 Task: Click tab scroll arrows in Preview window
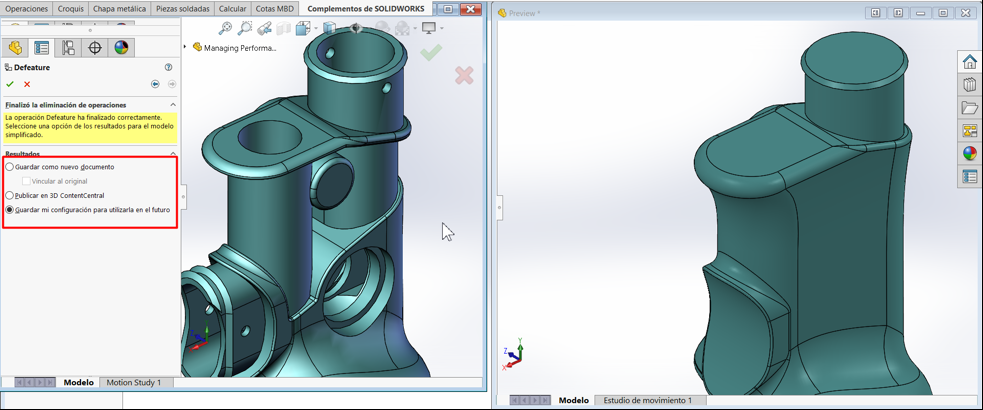[531, 400]
